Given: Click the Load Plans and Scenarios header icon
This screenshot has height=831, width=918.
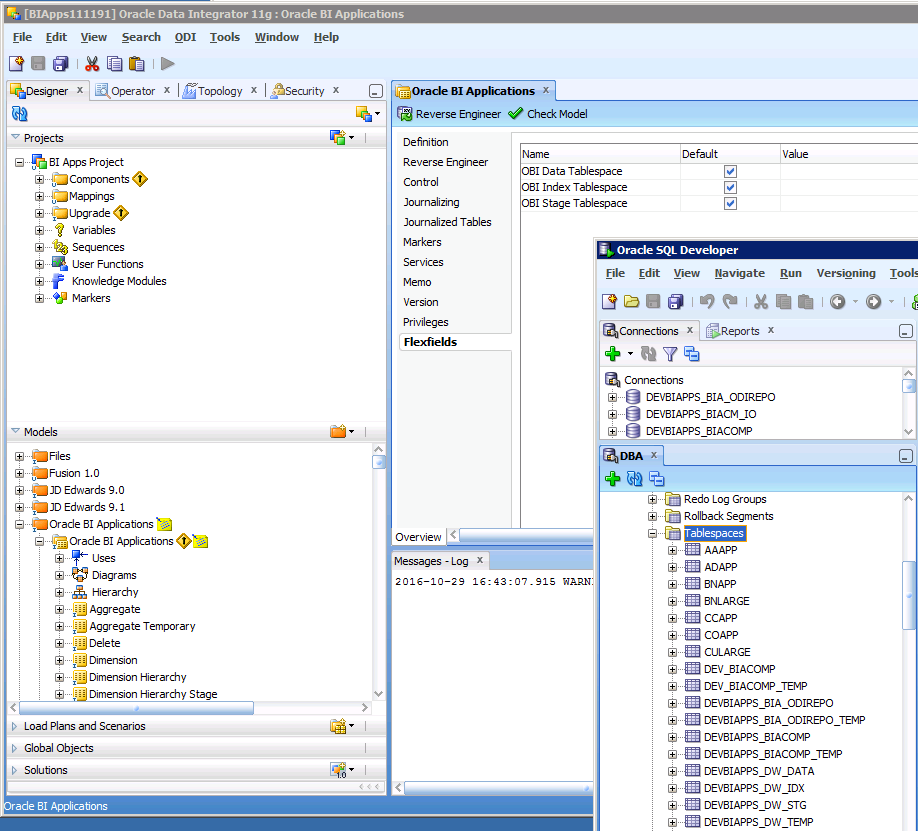Looking at the screenshot, I should click(341, 726).
